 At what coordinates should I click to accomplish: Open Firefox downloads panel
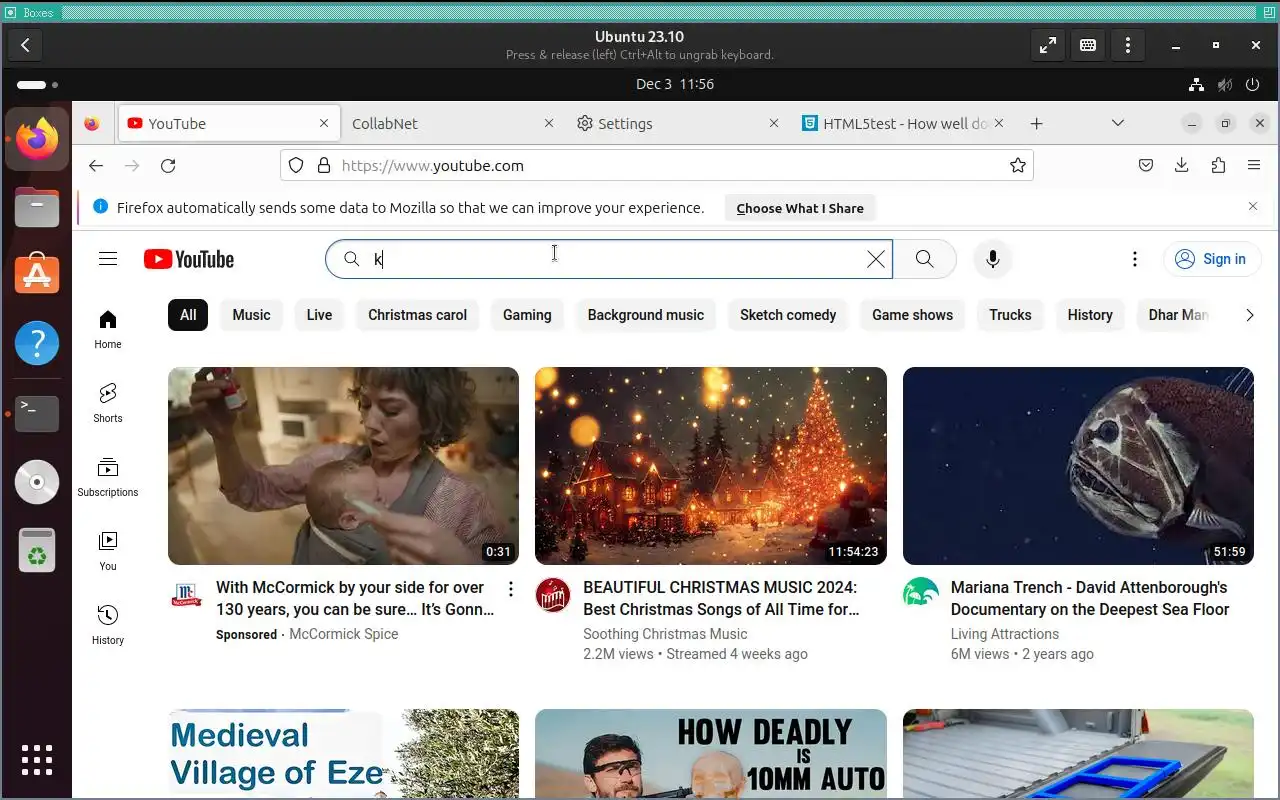(1181, 166)
